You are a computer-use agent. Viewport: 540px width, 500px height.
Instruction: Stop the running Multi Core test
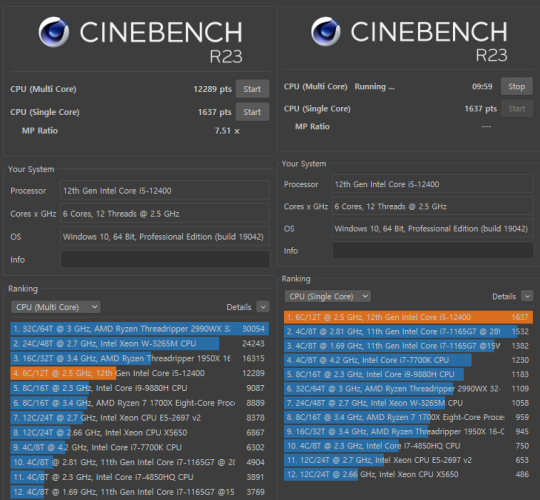click(x=517, y=86)
